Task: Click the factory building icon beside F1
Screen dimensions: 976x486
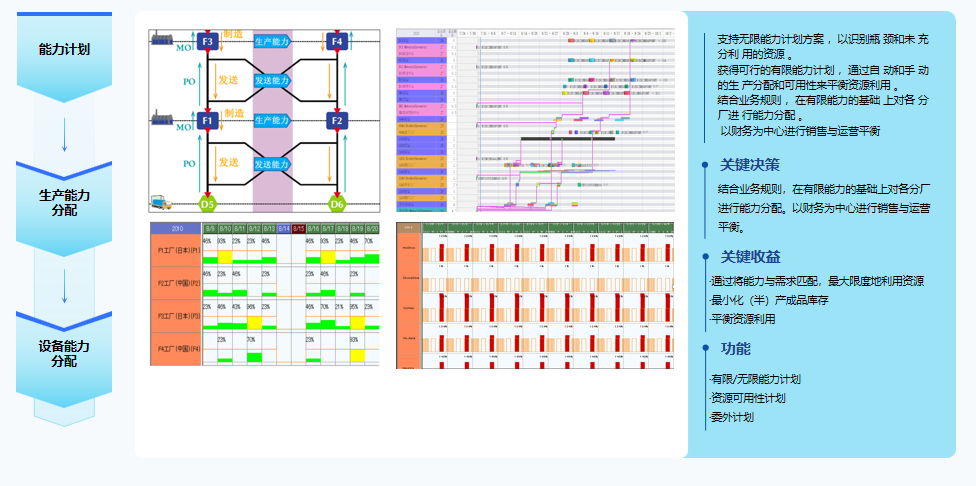Action: [x=163, y=119]
